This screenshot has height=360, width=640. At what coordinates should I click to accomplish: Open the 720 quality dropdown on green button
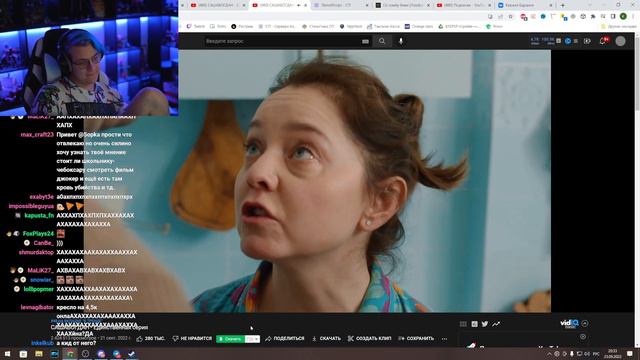point(252,339)
